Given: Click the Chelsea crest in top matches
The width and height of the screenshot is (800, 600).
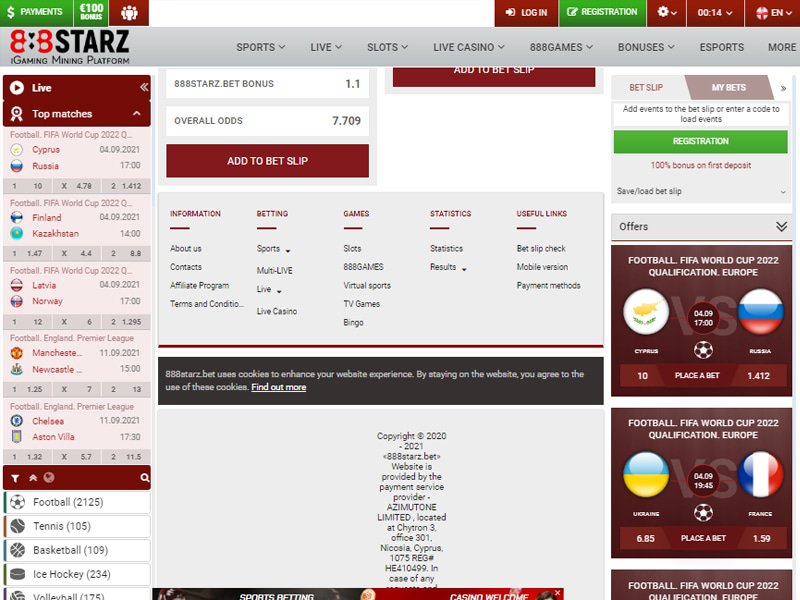Looking at the screenshot, I should pos(17,421).
